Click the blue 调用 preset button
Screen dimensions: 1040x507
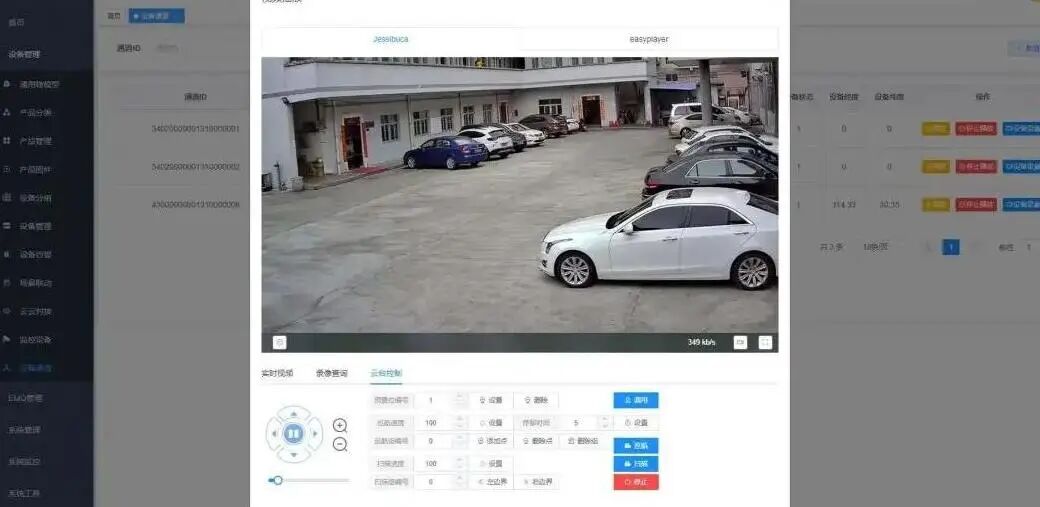pos(636,400)
